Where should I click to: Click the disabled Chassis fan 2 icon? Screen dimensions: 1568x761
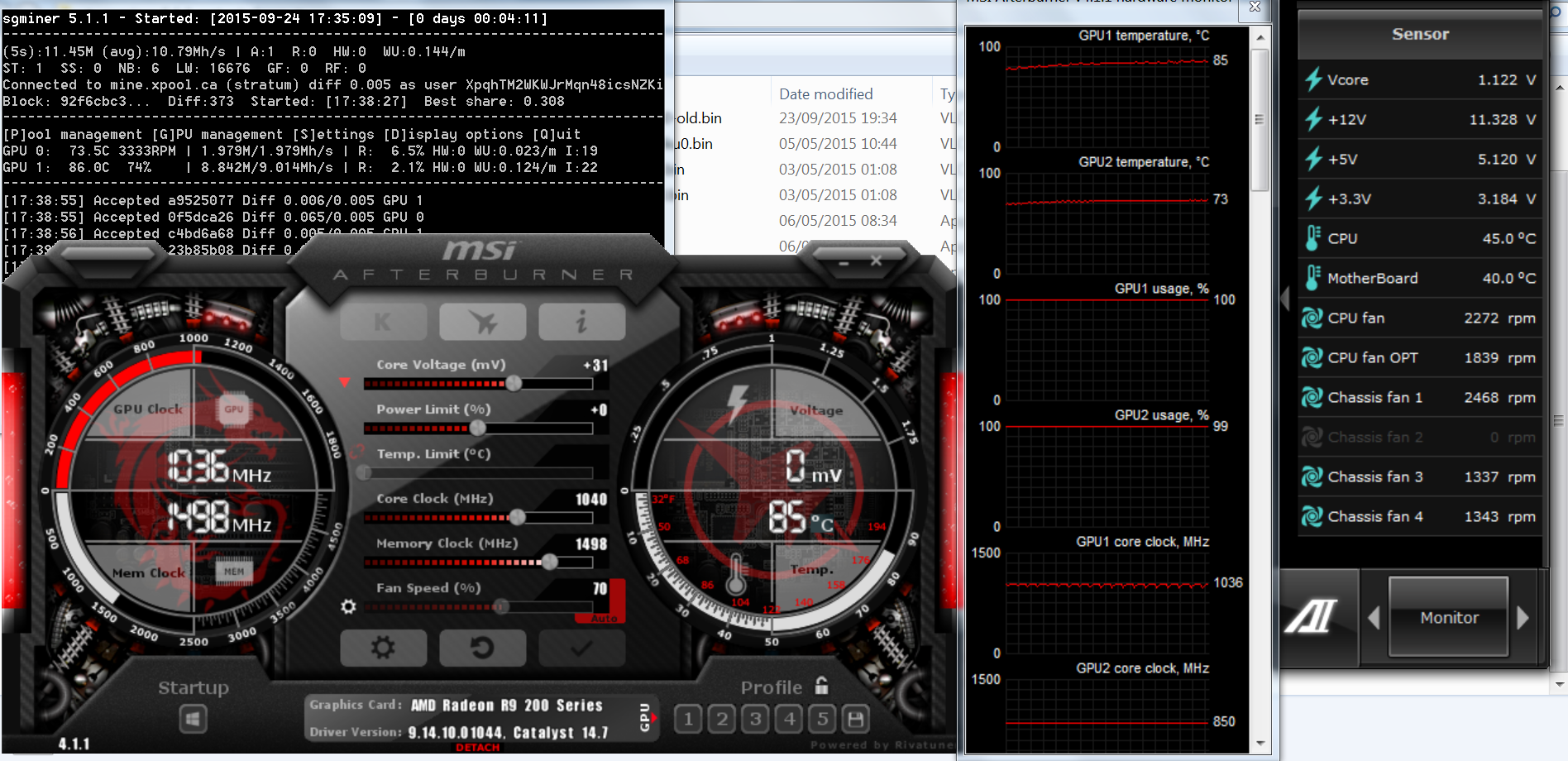[1312, 437]
